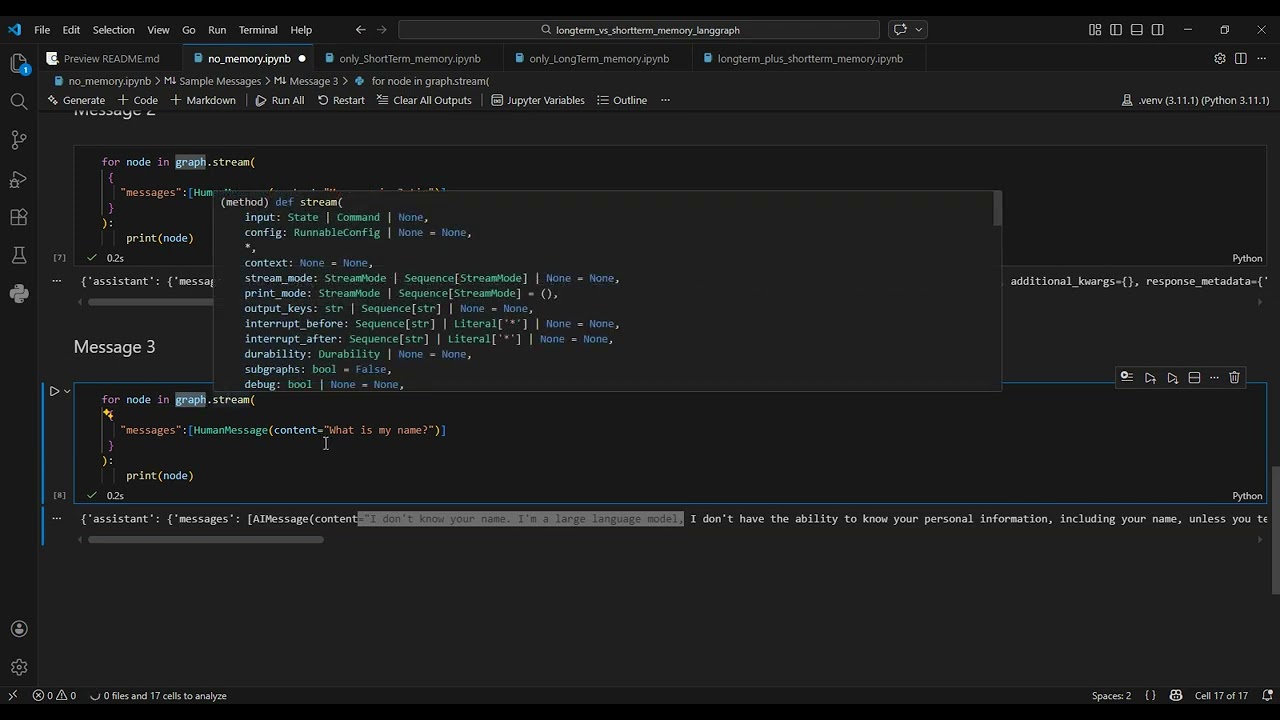This screenshot has height=720, width=1280.
Task: Run by line in Message 3 cell toolbar
Action: pyautogui.click(x=1127, y=377)
